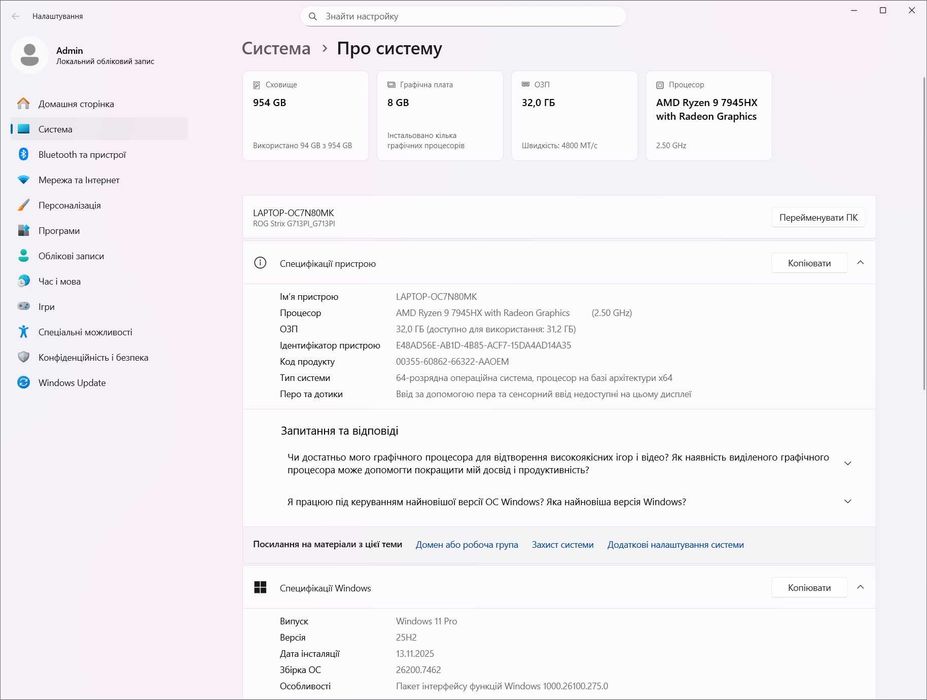Click the Admin account name
Viewport: 927px width, 700px height.
(69, 50)
